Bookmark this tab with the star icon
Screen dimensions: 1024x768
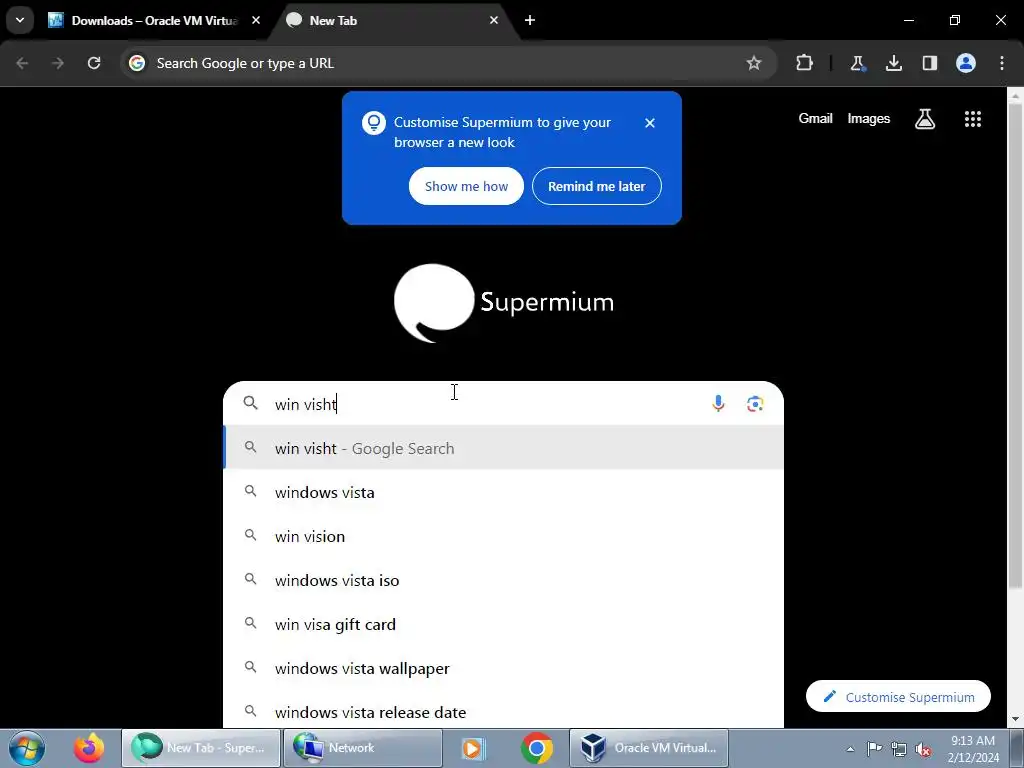[754, 63]
